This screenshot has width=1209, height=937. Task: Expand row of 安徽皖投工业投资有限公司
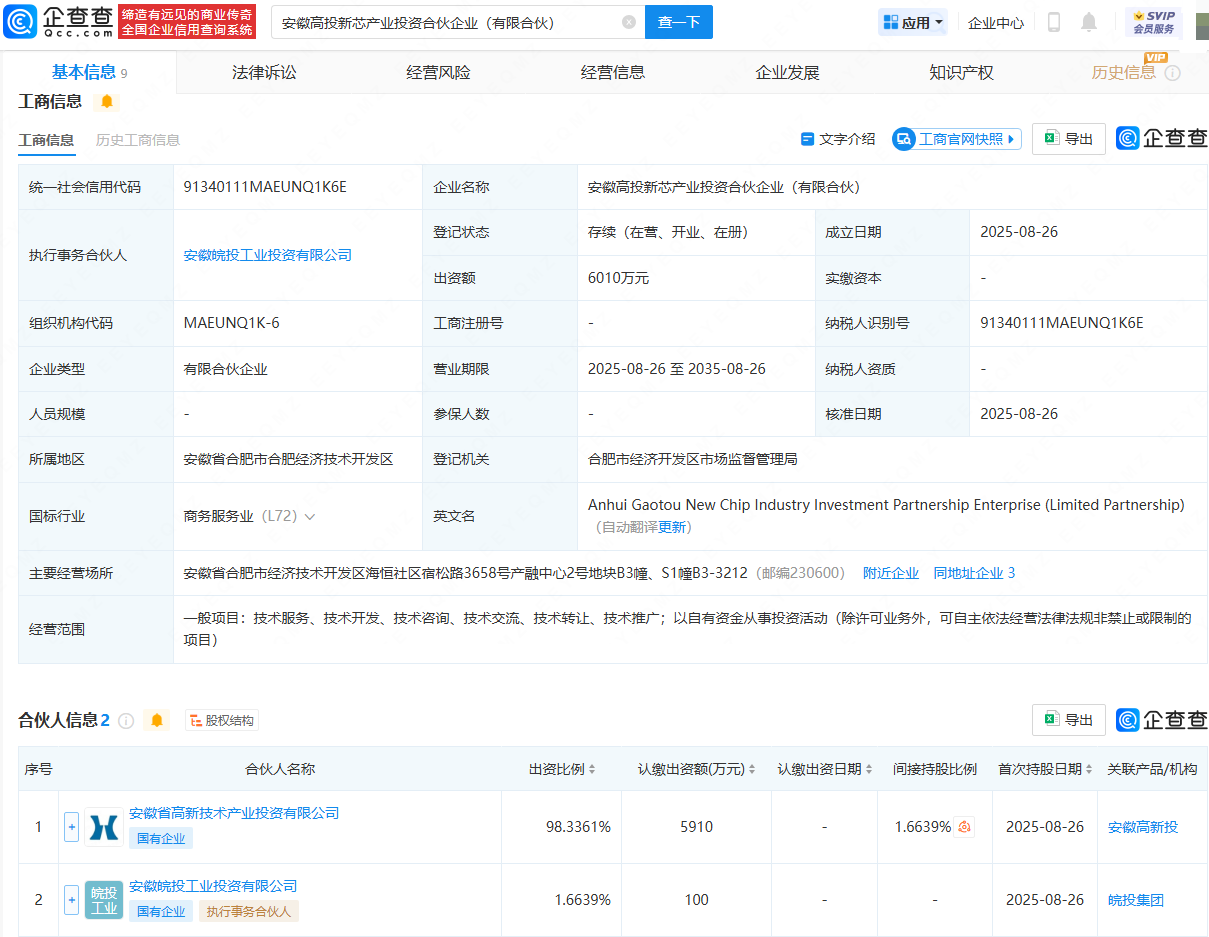pos(71,900)
